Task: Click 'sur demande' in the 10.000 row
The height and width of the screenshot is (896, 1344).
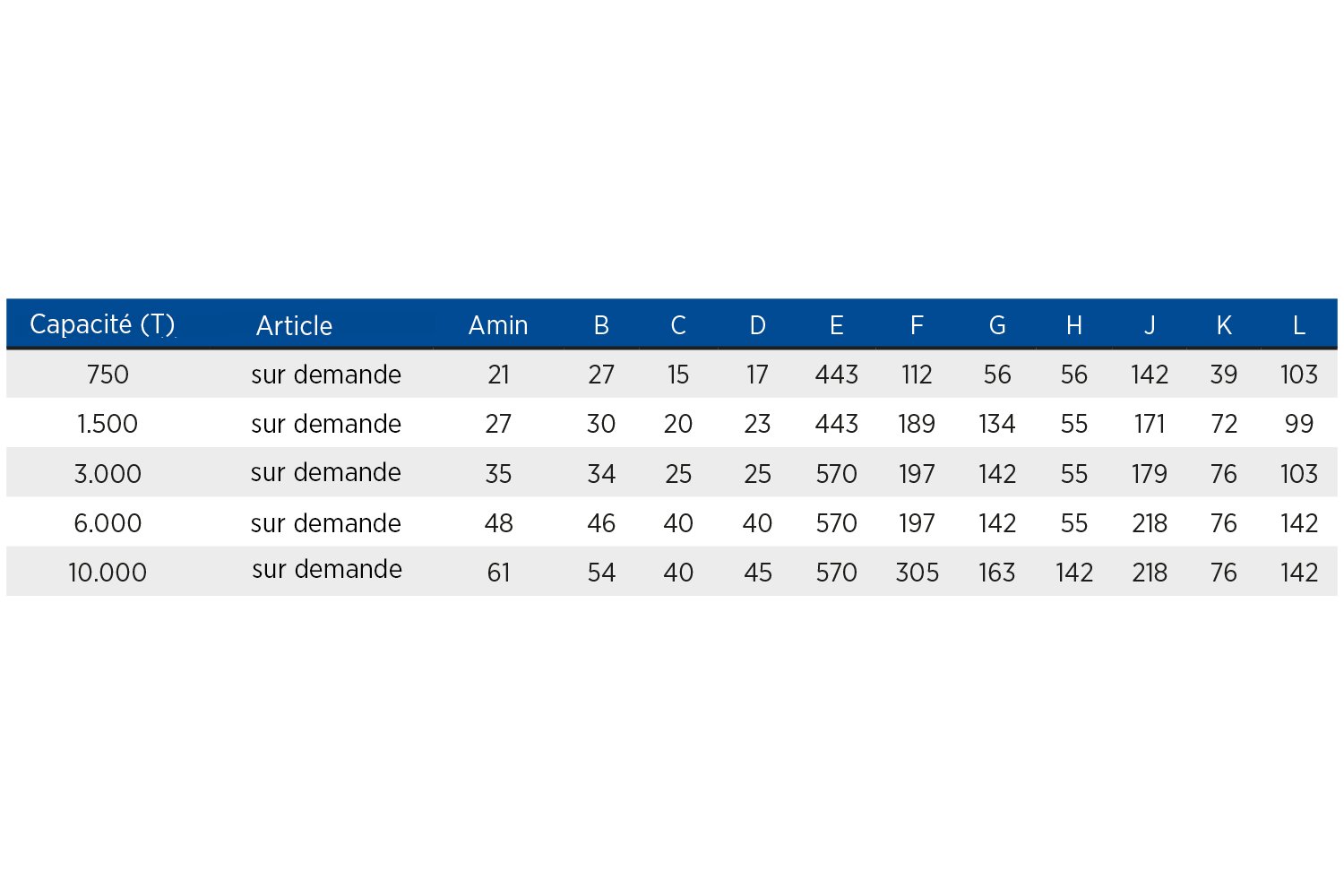Action: (x=327, y=569)
